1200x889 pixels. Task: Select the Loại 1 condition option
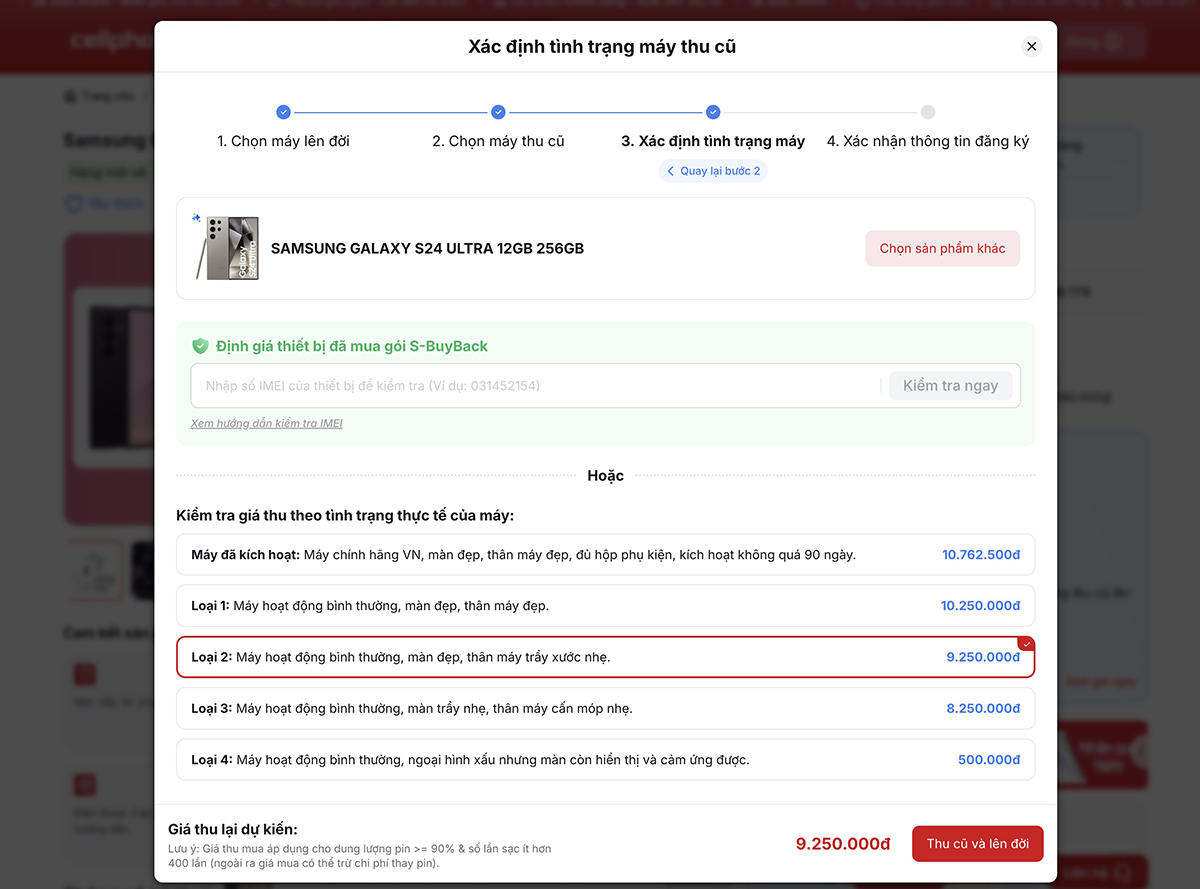point(605,605)
